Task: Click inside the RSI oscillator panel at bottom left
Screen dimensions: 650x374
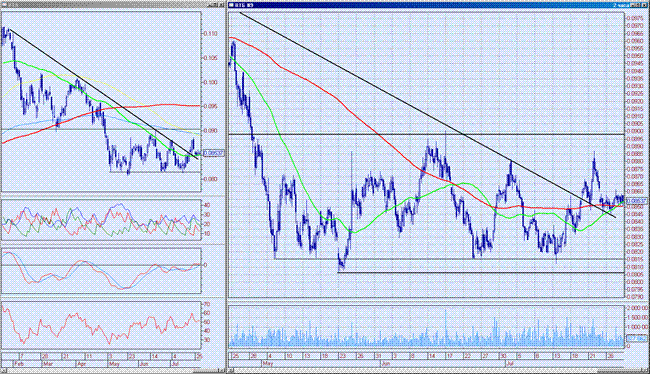Action: (101, 325)
